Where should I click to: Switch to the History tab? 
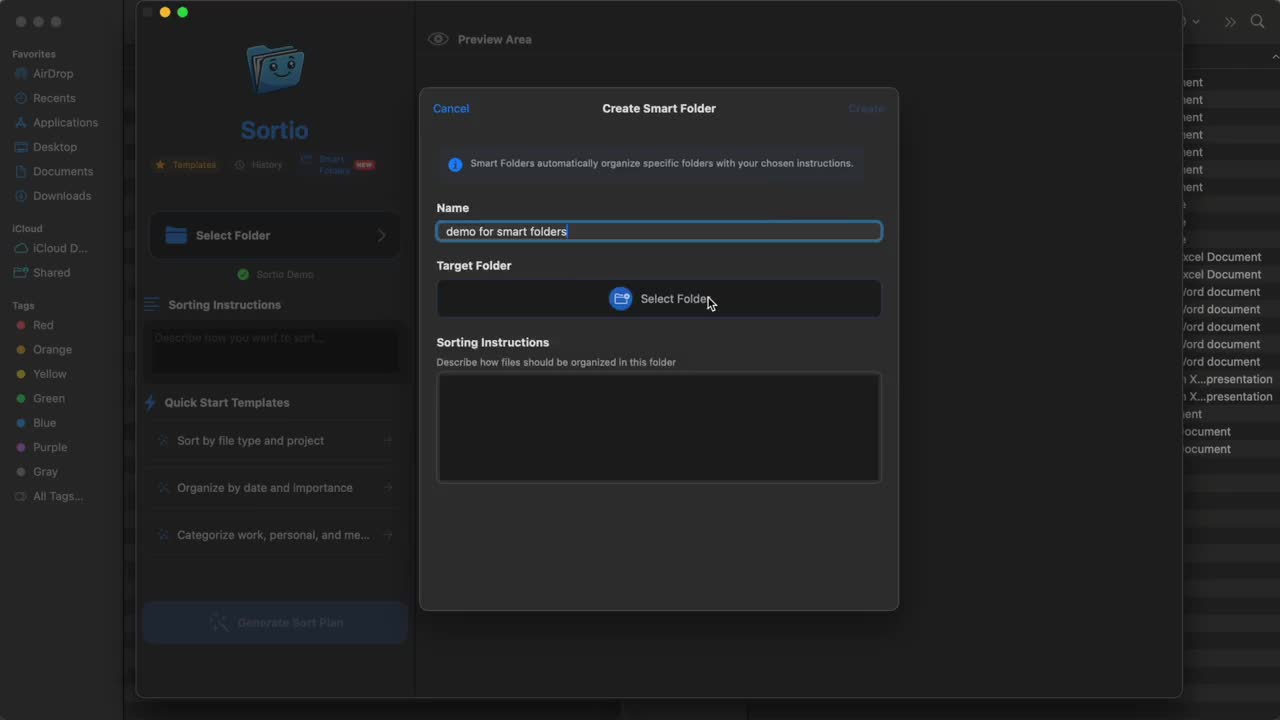(x=259, y=165)
